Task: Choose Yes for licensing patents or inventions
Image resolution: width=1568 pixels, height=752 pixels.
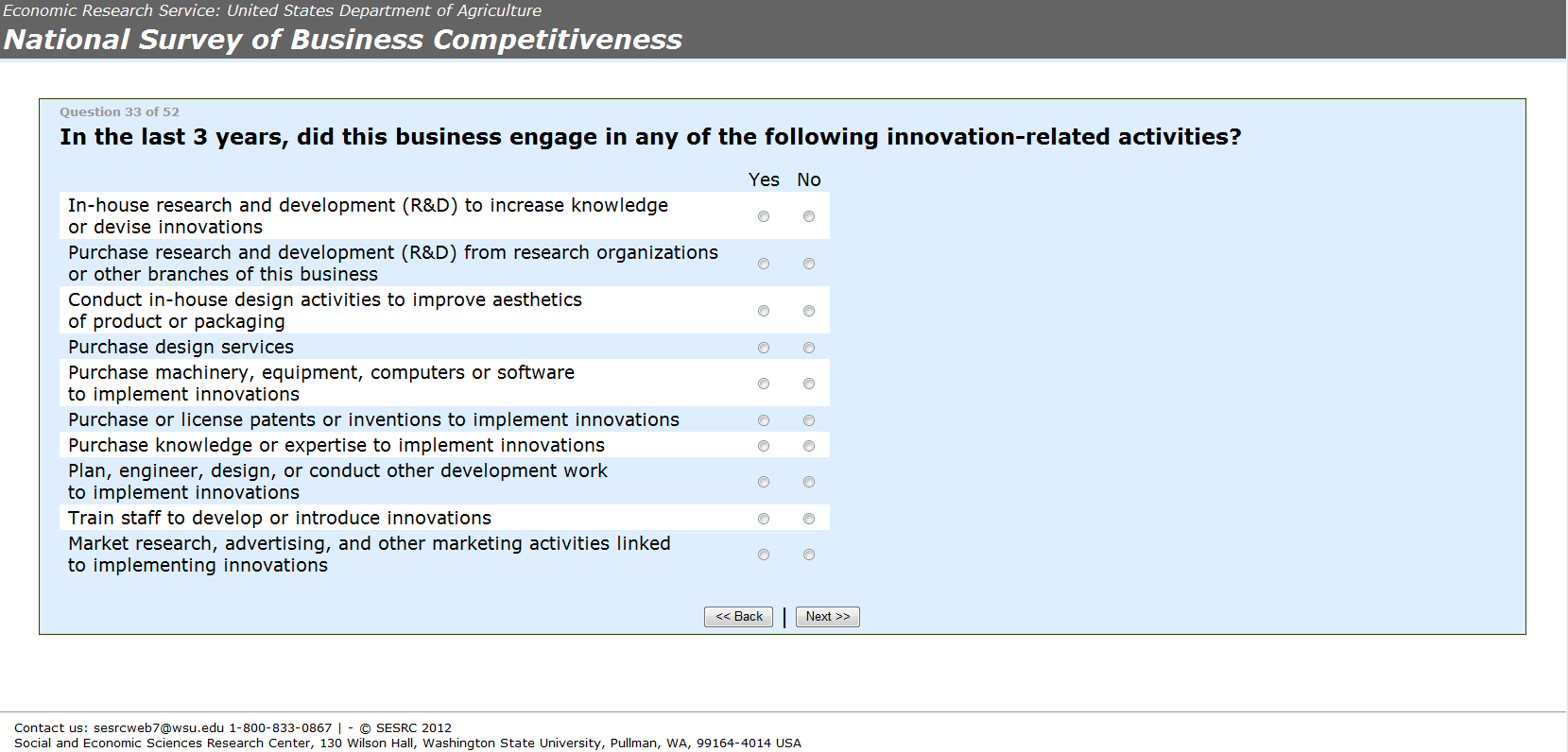Action: click(764, 420)
